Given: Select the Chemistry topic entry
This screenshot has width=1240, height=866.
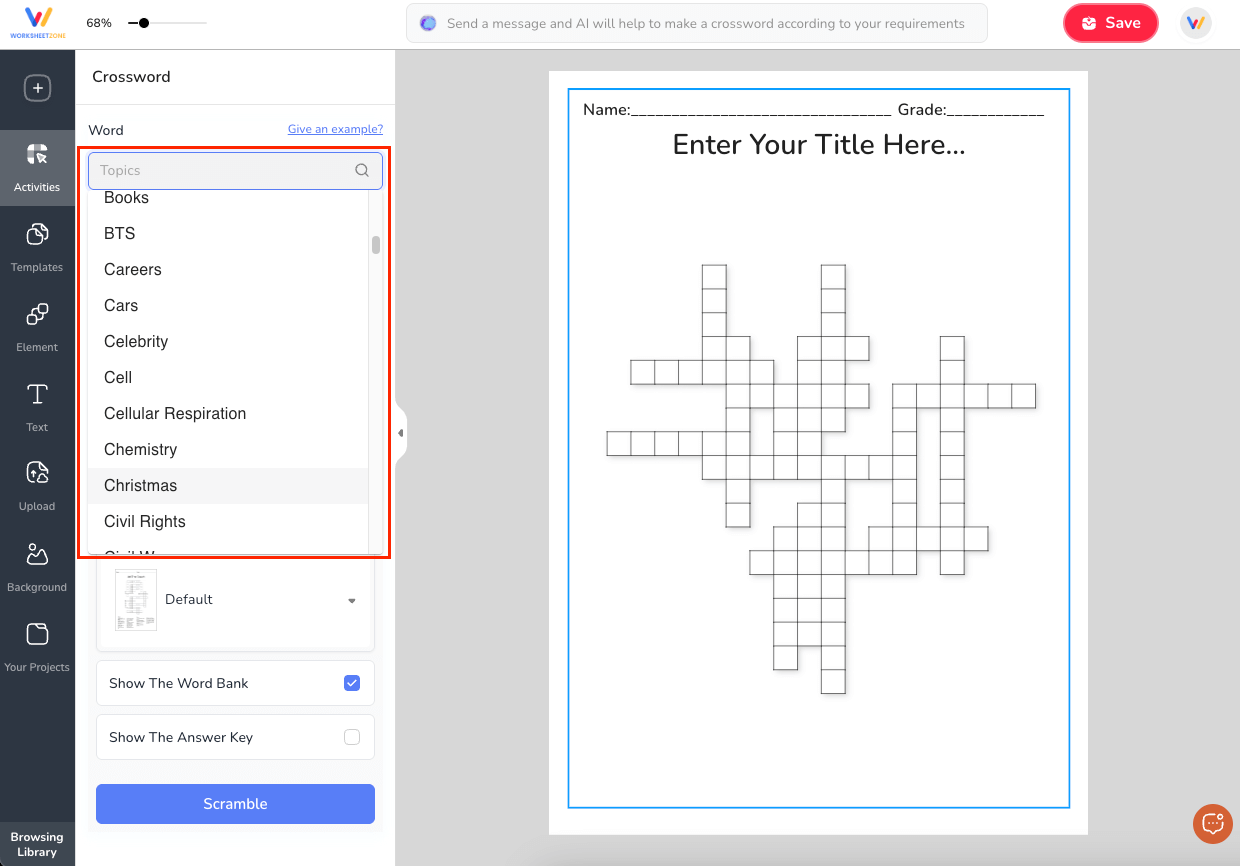Looking at the screenshot, I should 140,449.
